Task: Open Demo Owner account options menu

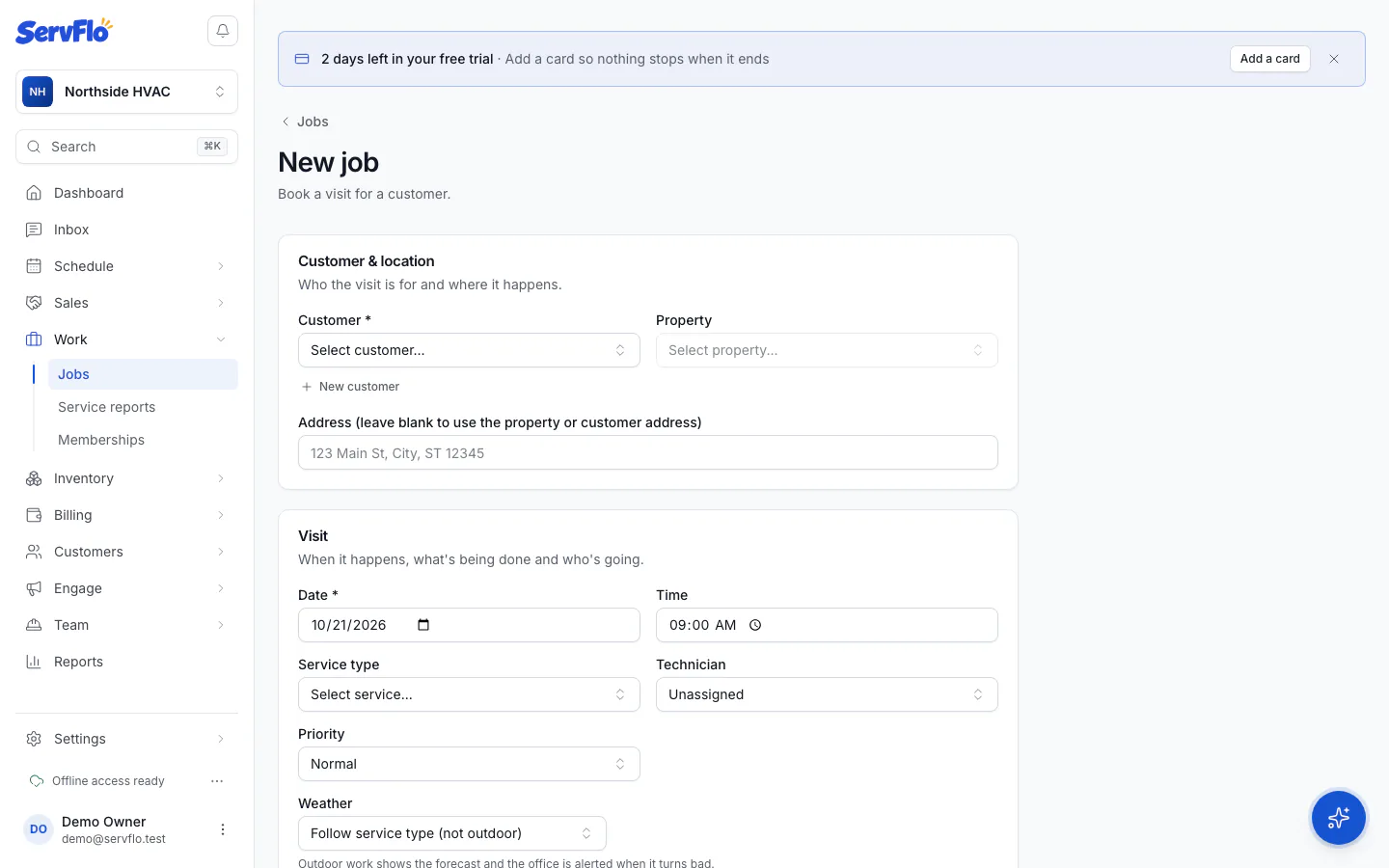Action: [223, 829]
